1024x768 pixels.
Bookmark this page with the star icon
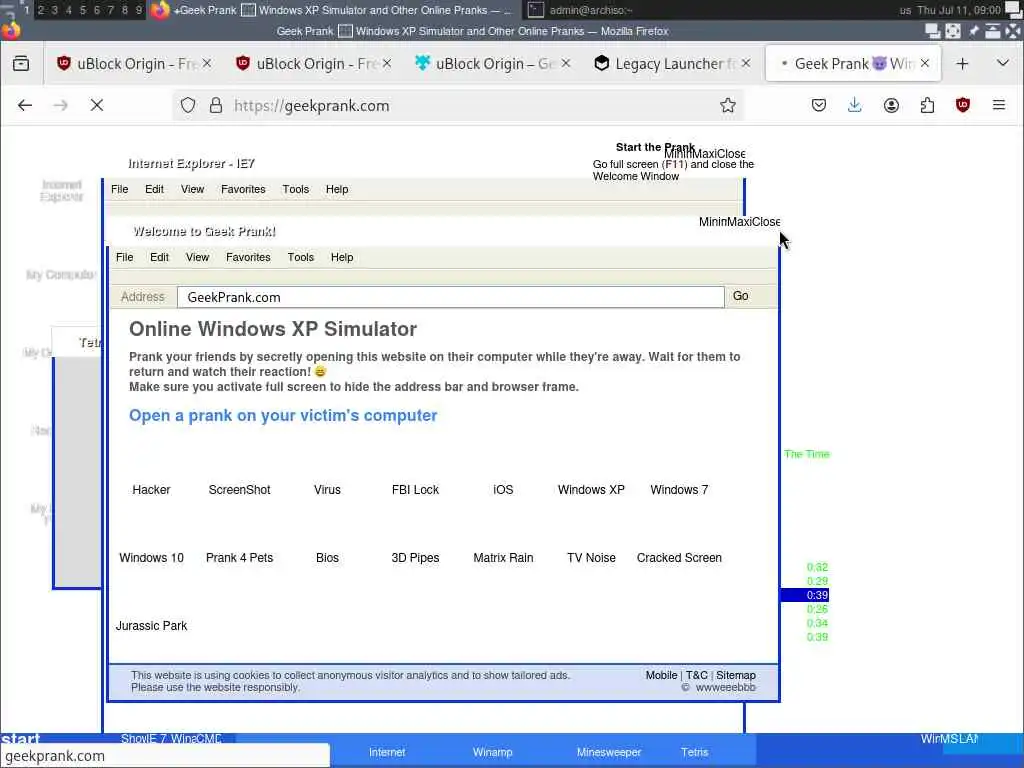coord(728,105)
